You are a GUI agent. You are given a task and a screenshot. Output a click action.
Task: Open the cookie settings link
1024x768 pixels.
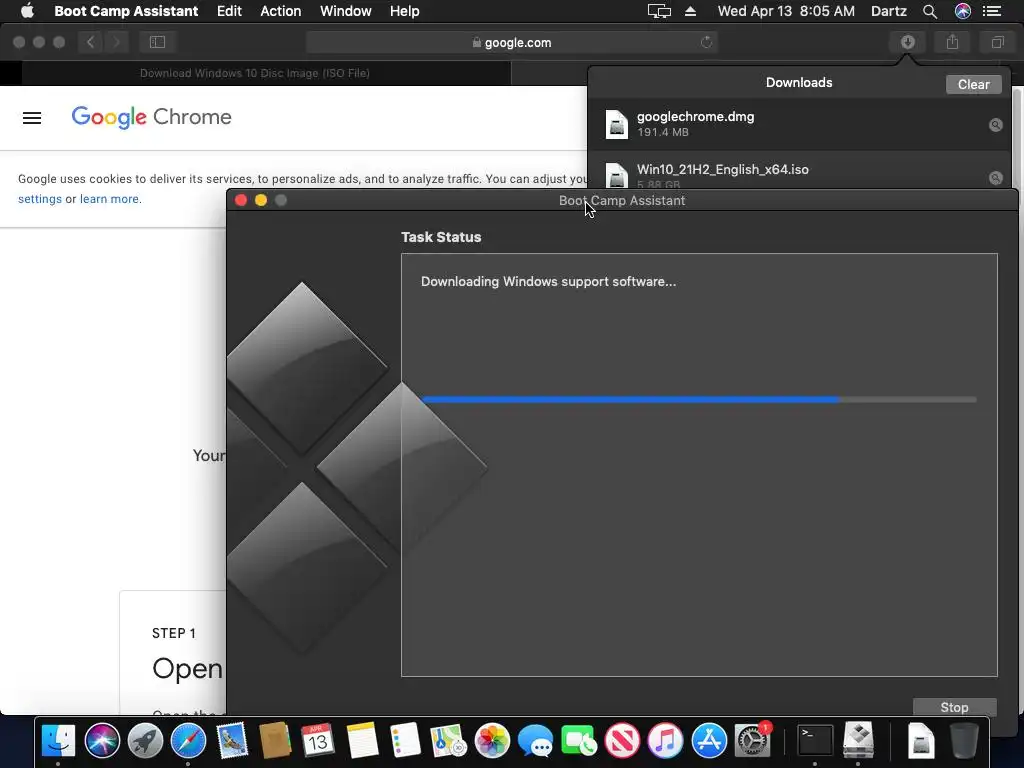(x=40, y=199)
